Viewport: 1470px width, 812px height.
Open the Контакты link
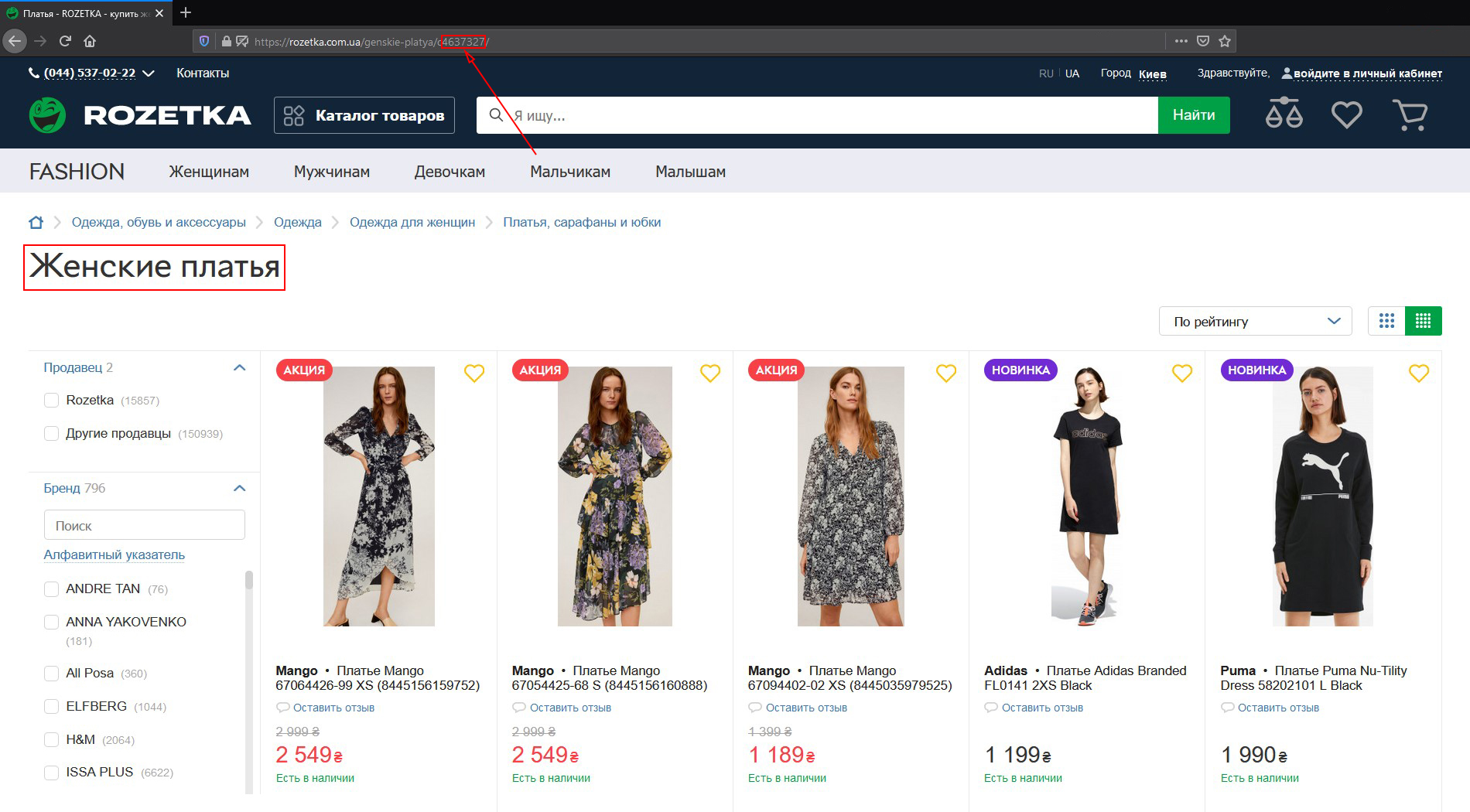pyautogui.click(x=203, y=73)
